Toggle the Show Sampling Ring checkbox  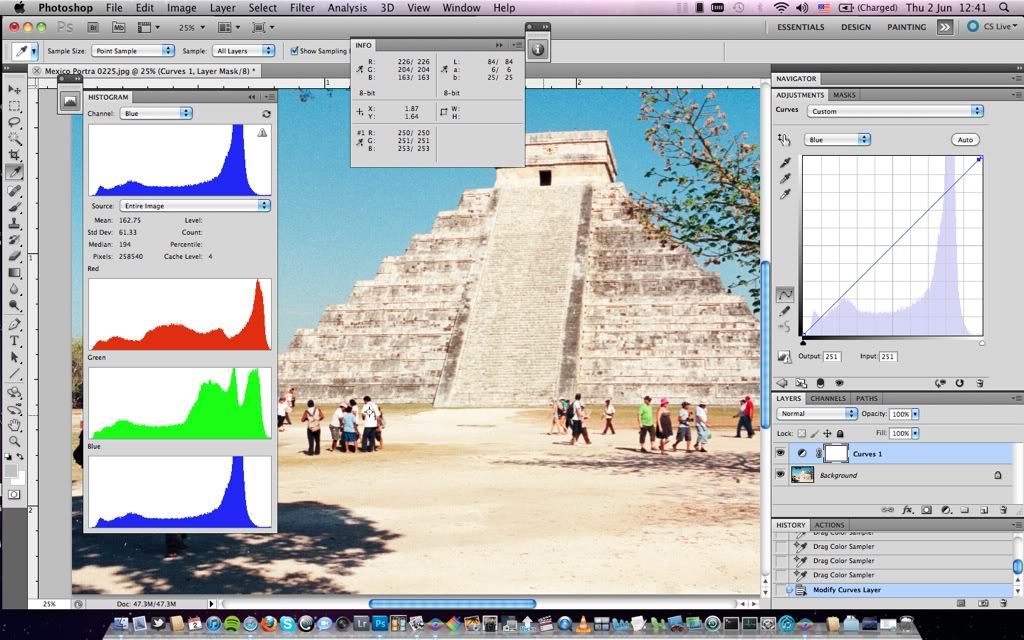pyautogui.click(x=294, y=50)
